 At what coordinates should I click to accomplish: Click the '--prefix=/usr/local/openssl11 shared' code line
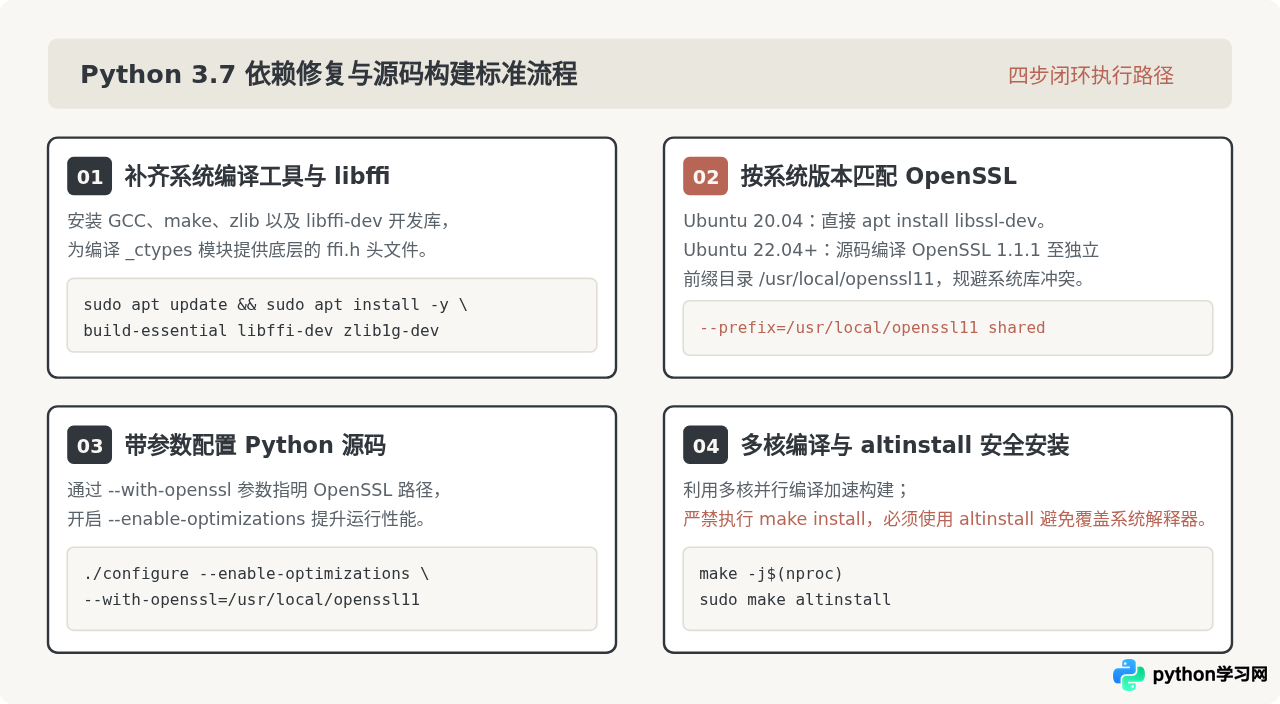[872, 327]
